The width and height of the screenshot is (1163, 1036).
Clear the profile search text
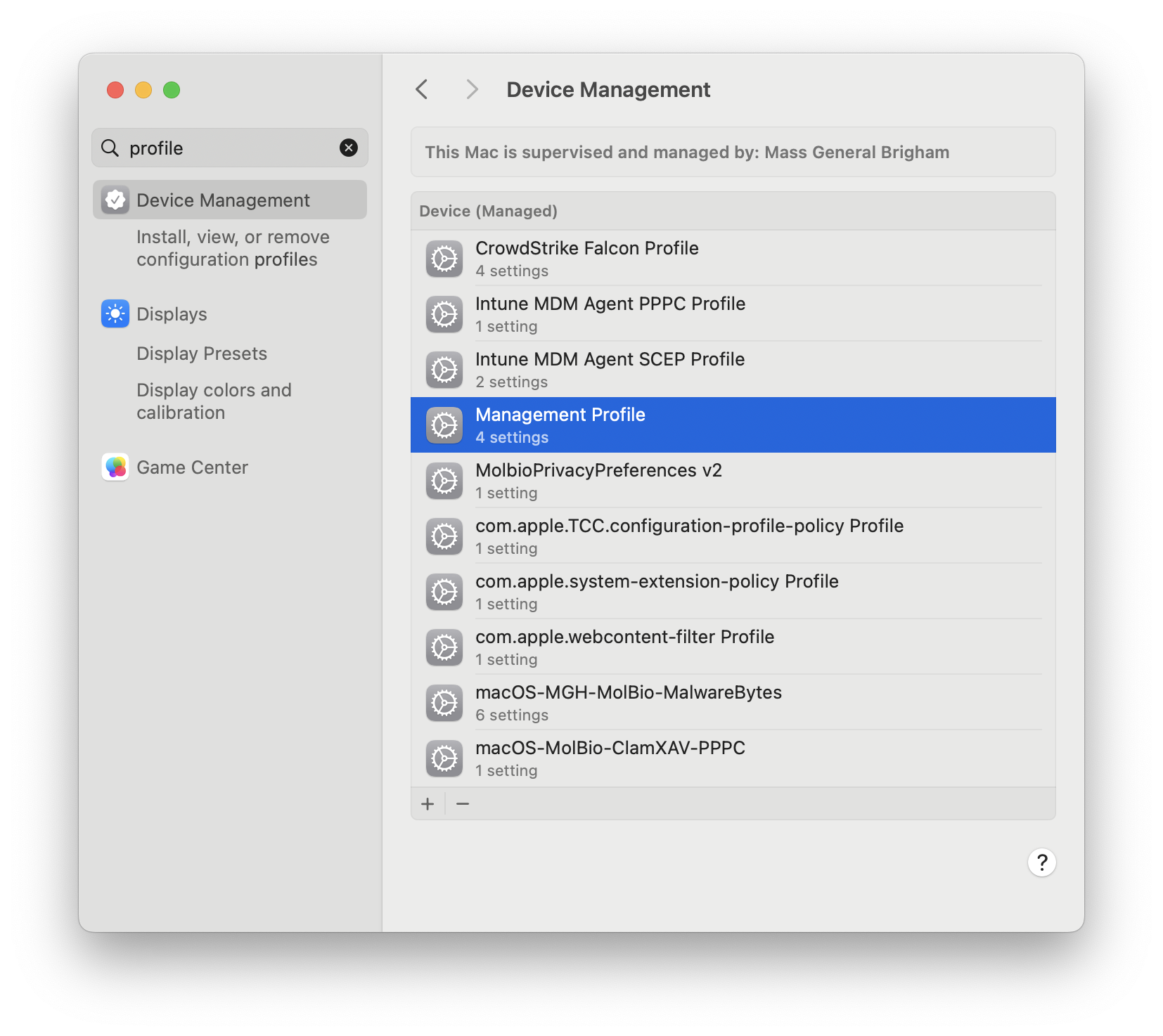click(349, 148)
